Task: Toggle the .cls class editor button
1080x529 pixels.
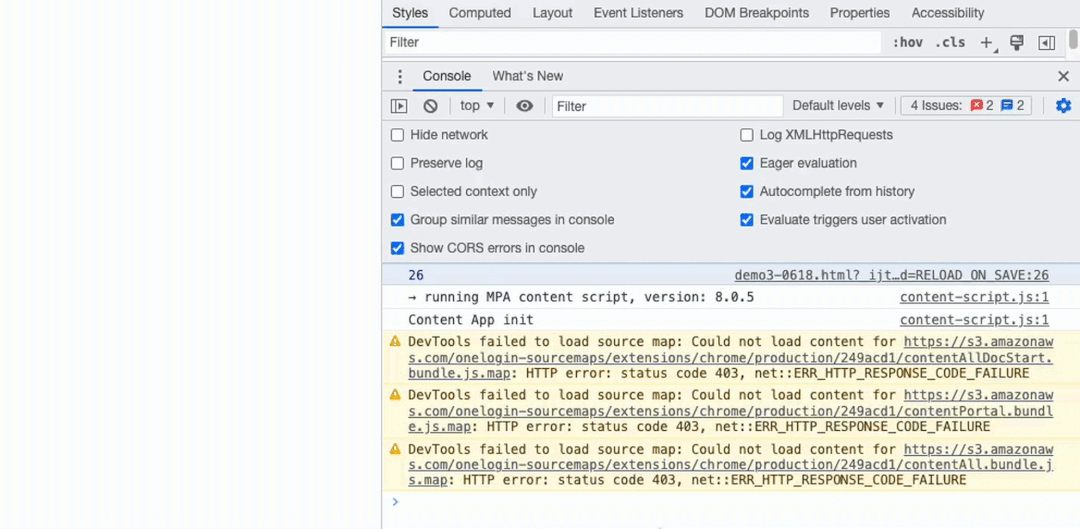Action: [950, 43]
